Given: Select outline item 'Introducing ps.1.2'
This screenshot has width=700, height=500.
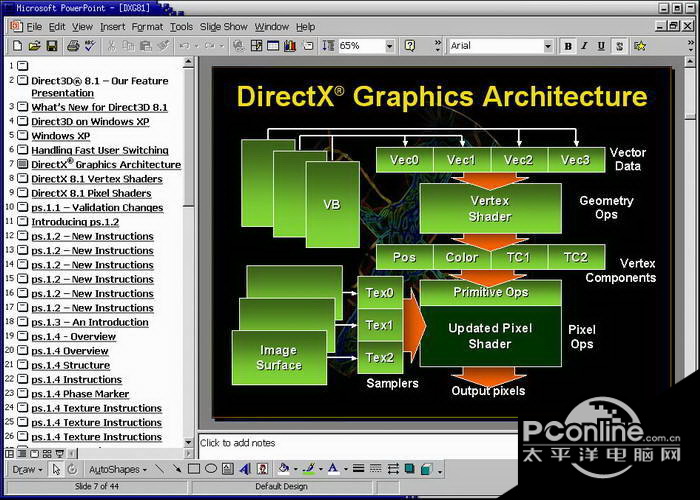Looking at the screenshot, I should [x=75, y=222].
